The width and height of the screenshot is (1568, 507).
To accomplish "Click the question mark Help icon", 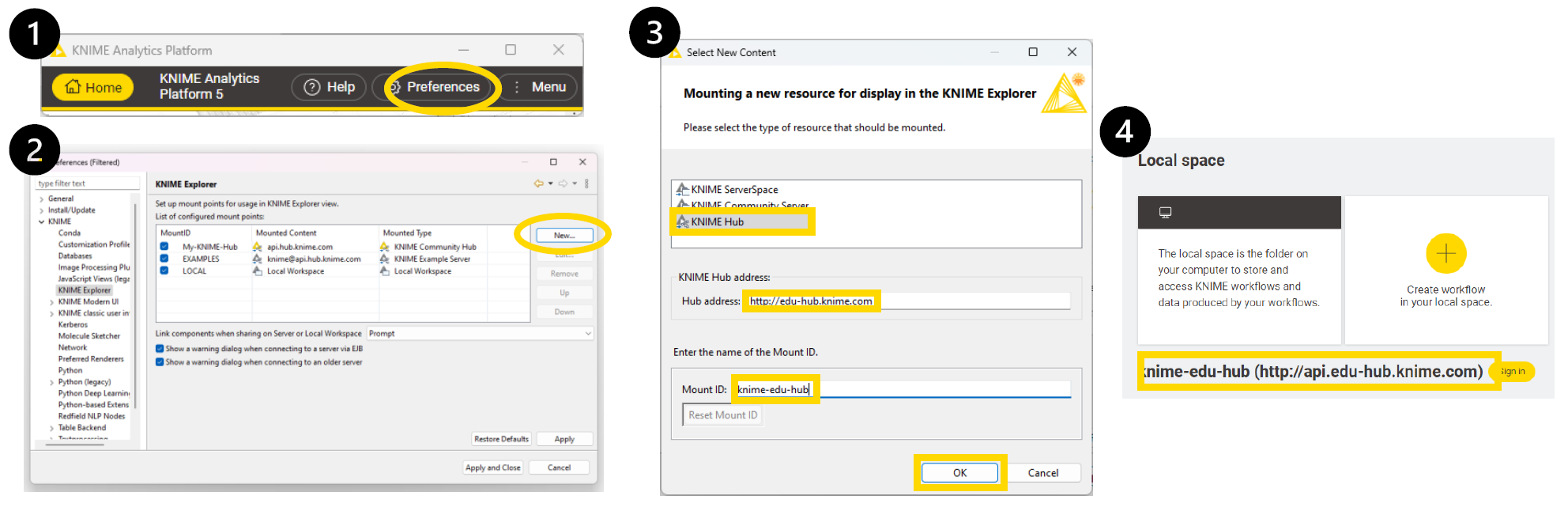I will pos(312,87).
